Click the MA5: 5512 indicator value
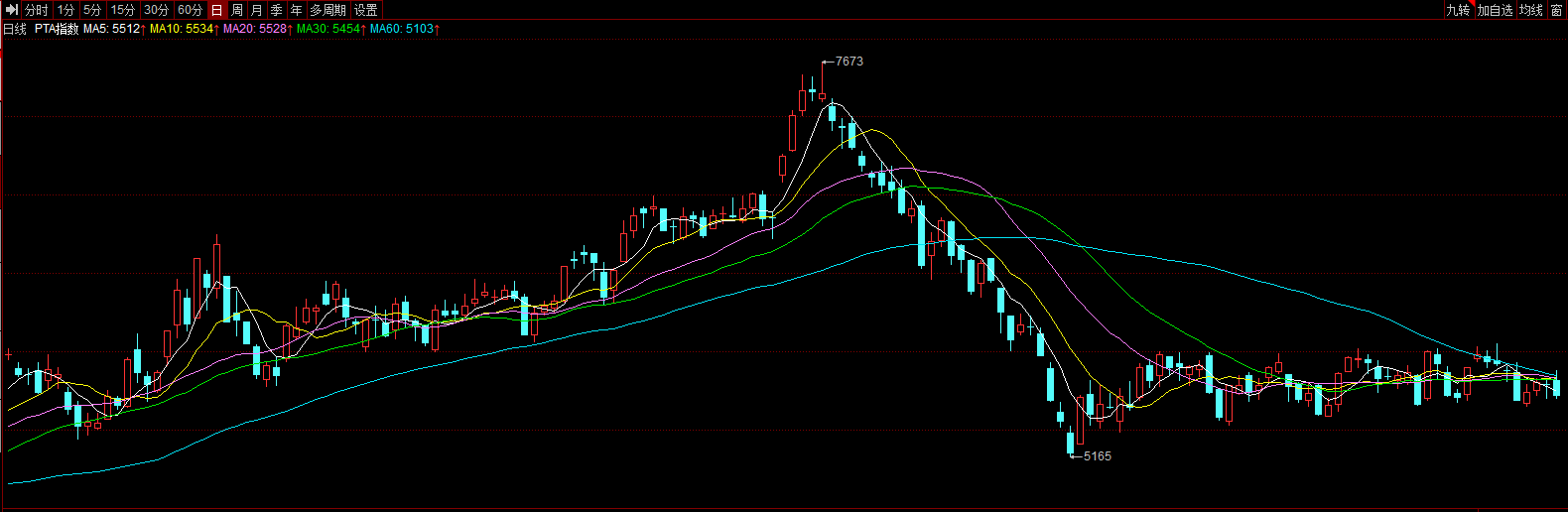1568x512 pixels. tap(114, 29)
